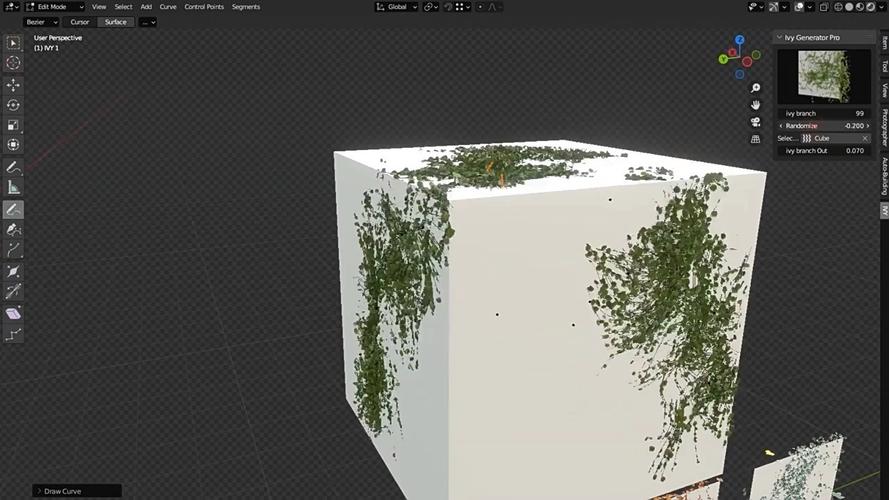Viewport: 889px width, 500px height.
Task: Toggle viewport overlays
Action: point(799,7)
